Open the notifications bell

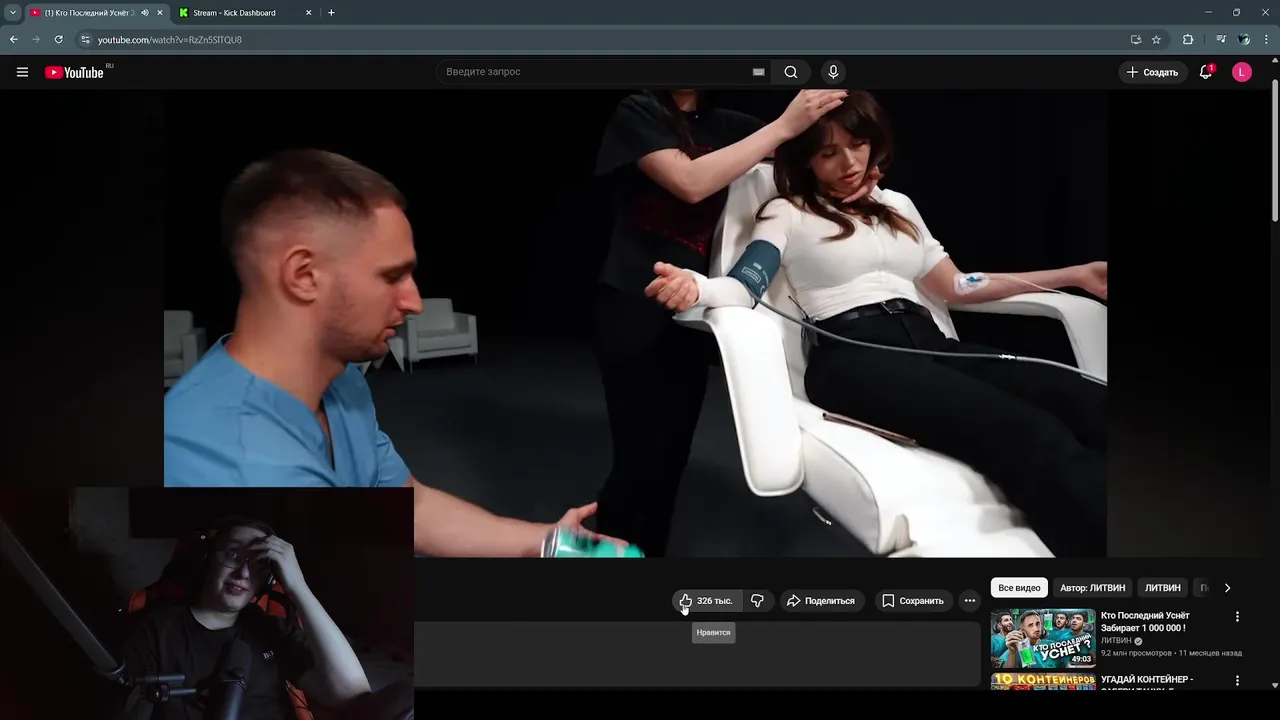[x=1206, y=72]
